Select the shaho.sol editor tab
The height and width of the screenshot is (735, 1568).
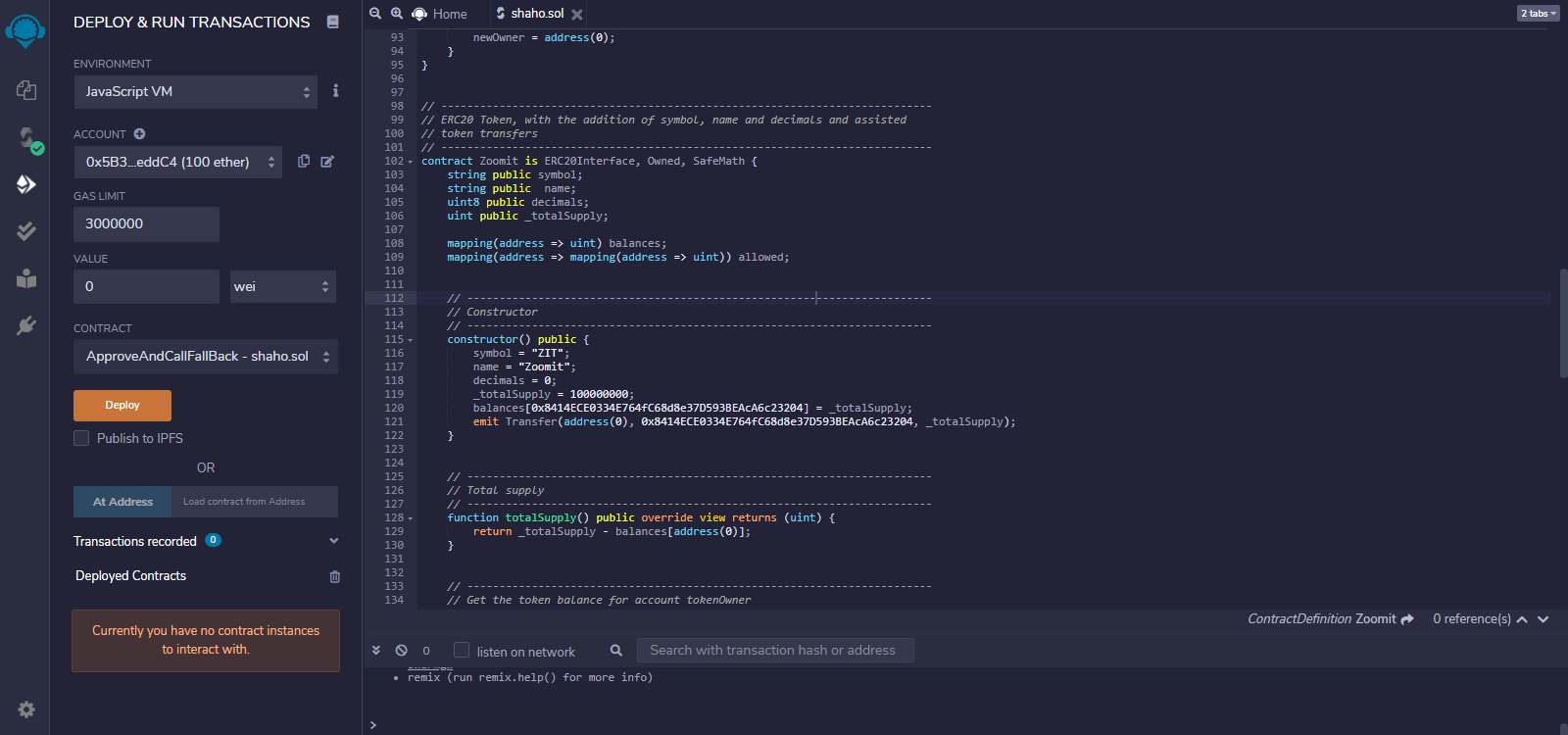tap(536, 14)
